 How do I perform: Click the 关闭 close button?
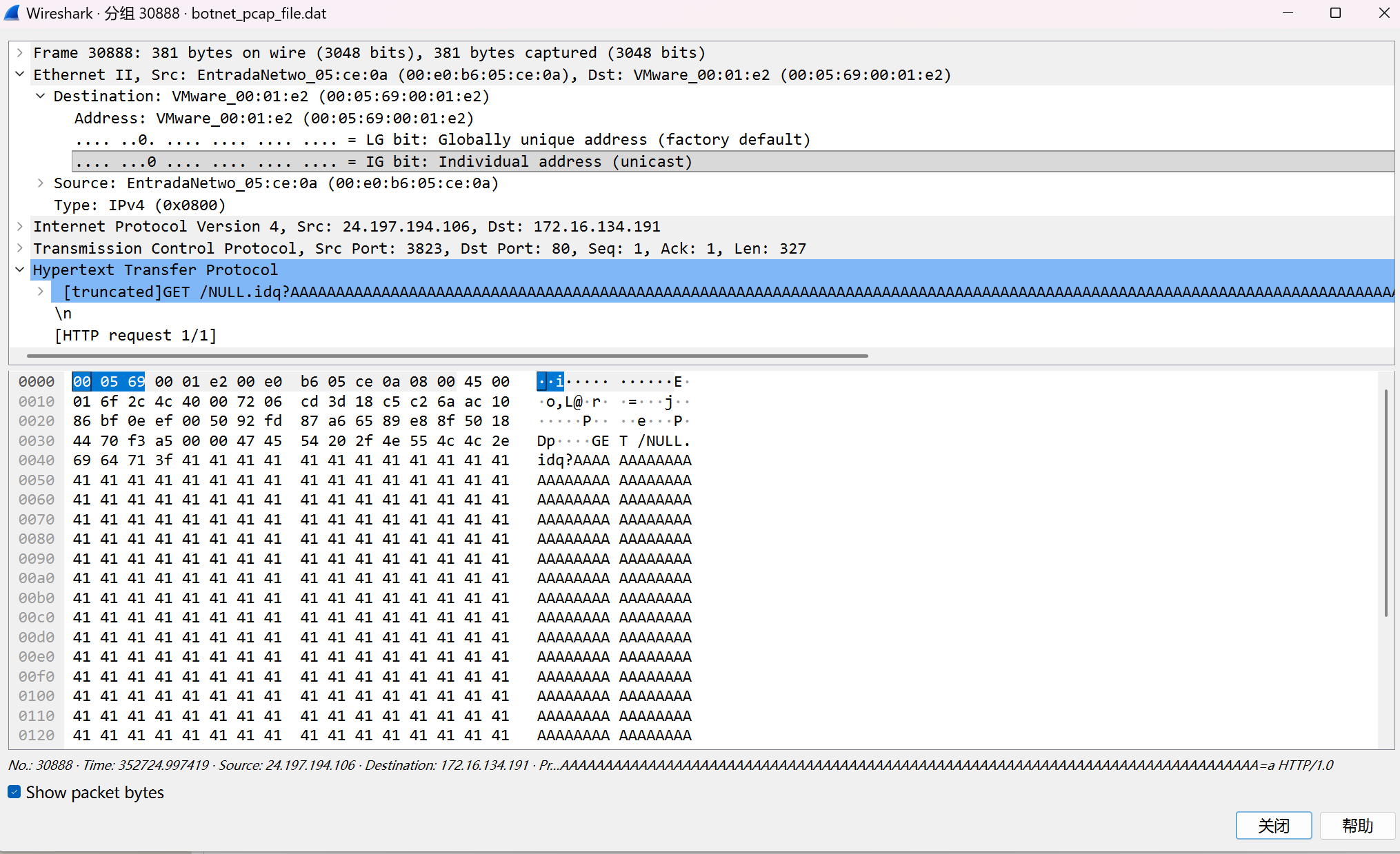1273,825
